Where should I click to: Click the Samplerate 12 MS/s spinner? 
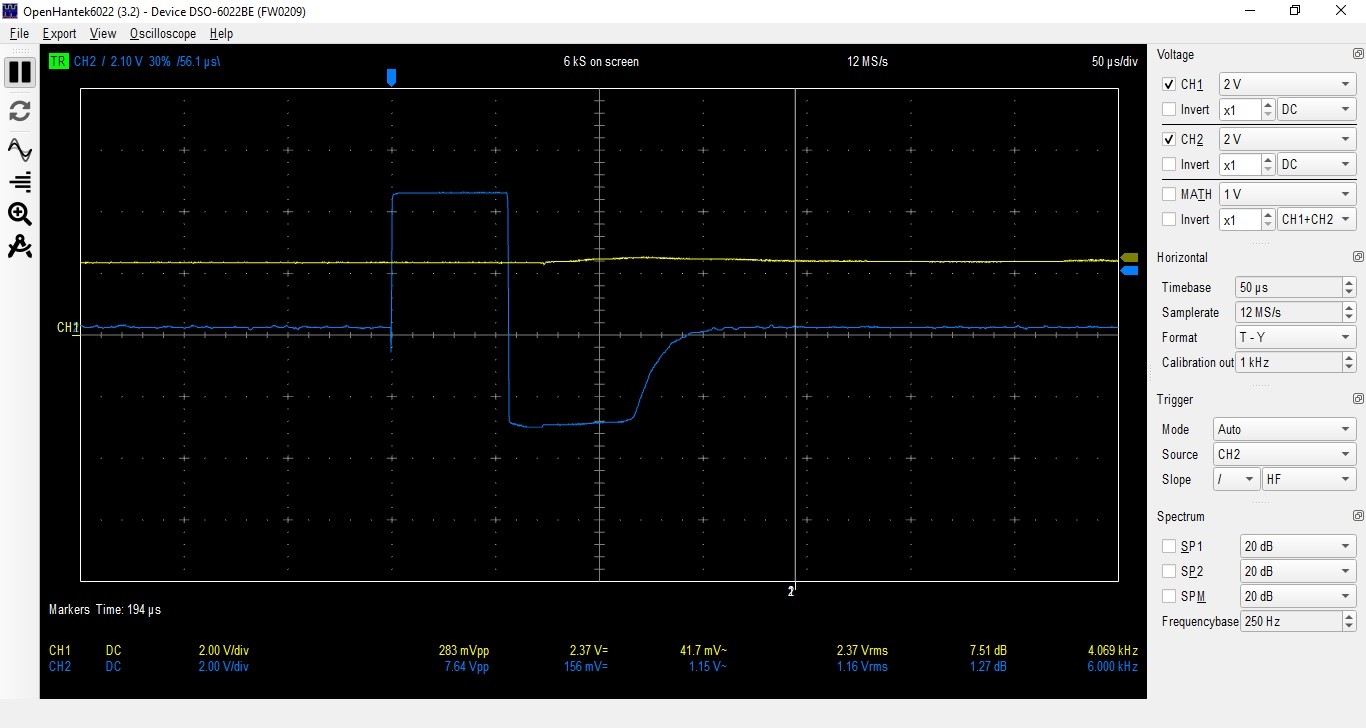click(x=1296, y=313)
